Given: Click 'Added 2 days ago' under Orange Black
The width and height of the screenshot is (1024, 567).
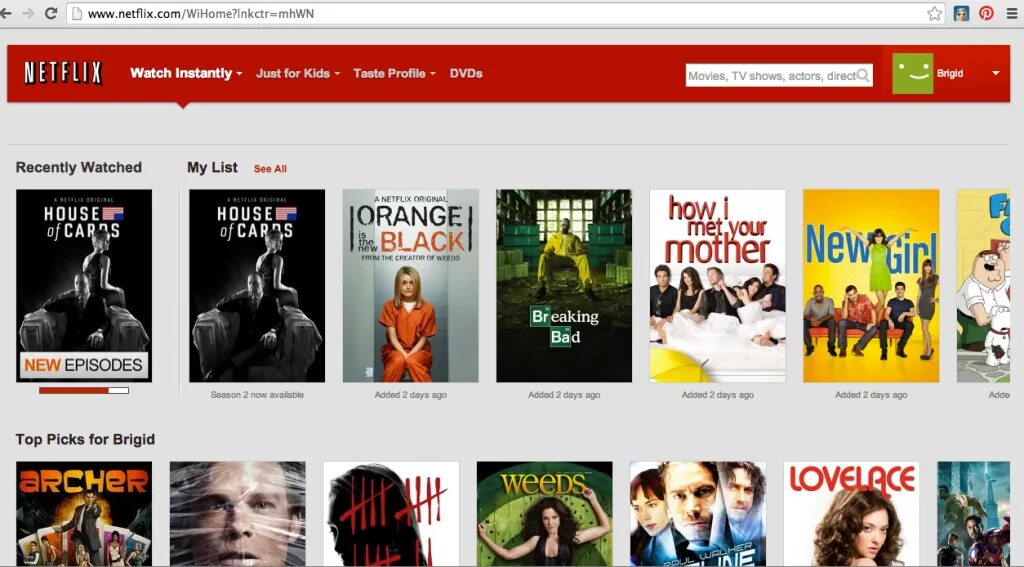Looking at the screenshot, I should [x=411, y=395].
